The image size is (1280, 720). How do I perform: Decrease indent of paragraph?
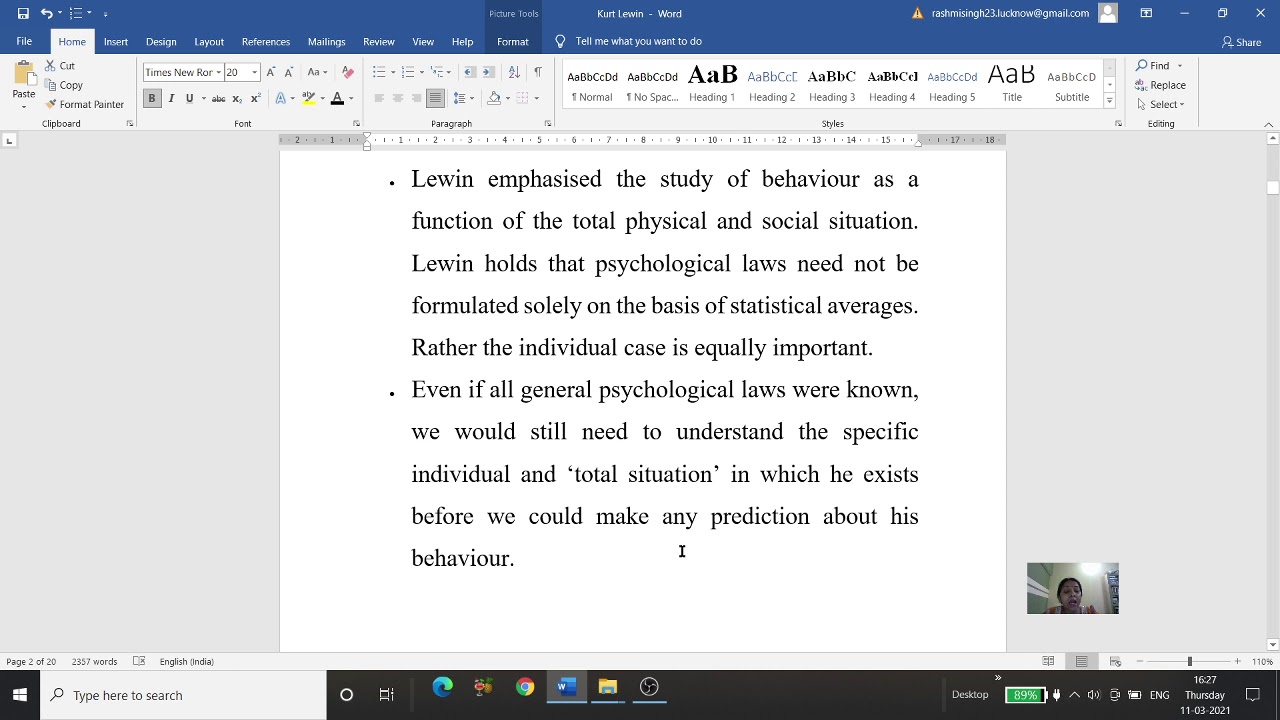coord(469,72)
